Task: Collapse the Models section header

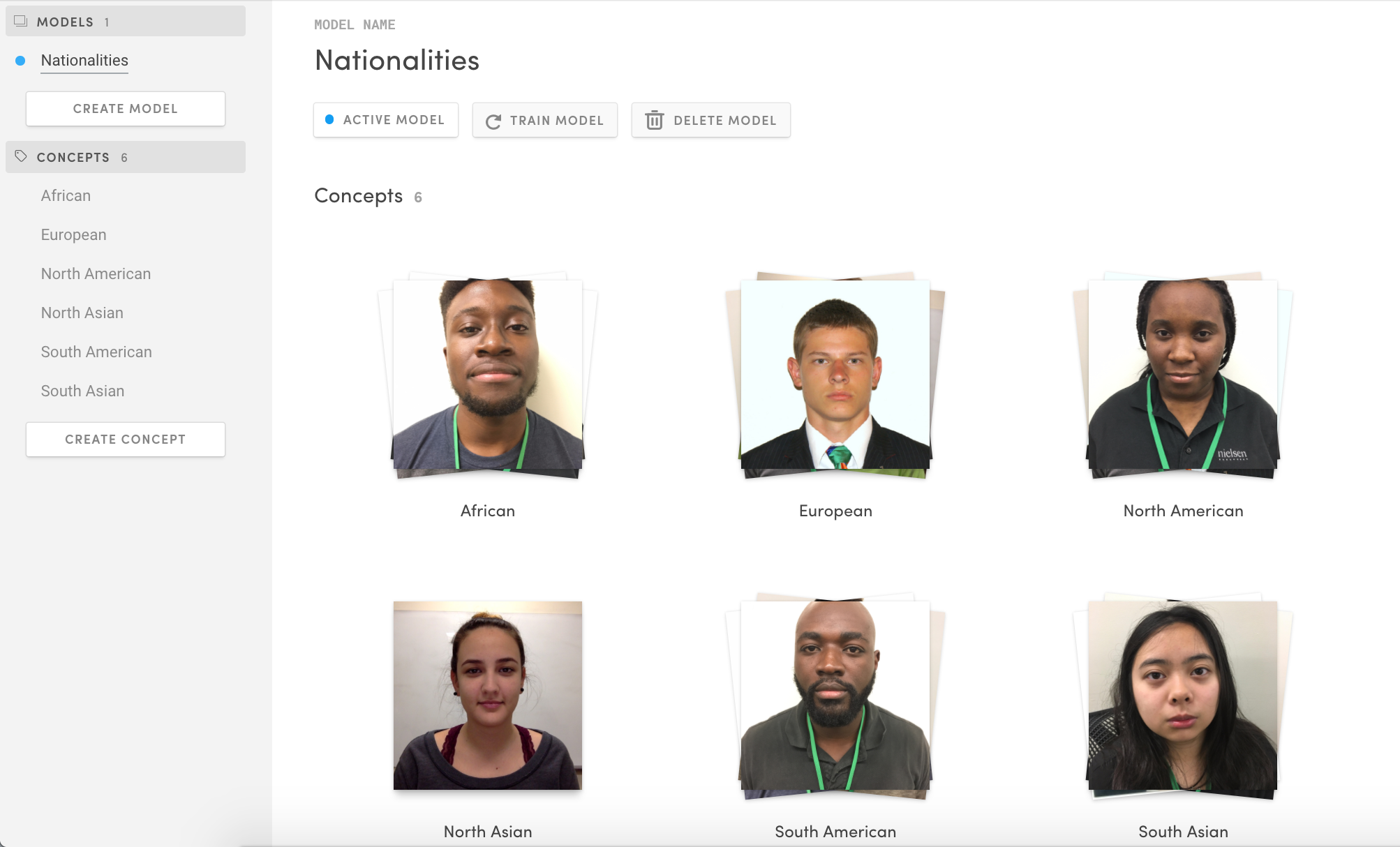Action: point(126,22)
